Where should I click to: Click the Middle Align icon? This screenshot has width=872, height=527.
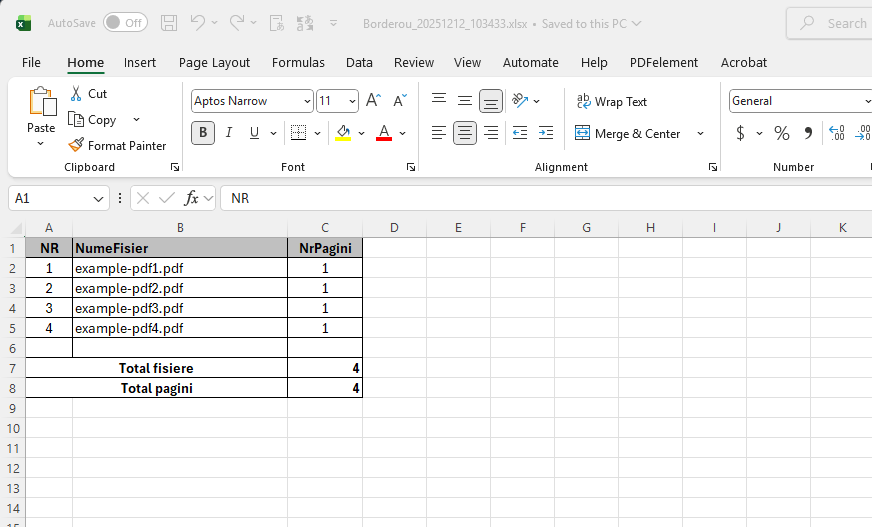tap(465, 100)
